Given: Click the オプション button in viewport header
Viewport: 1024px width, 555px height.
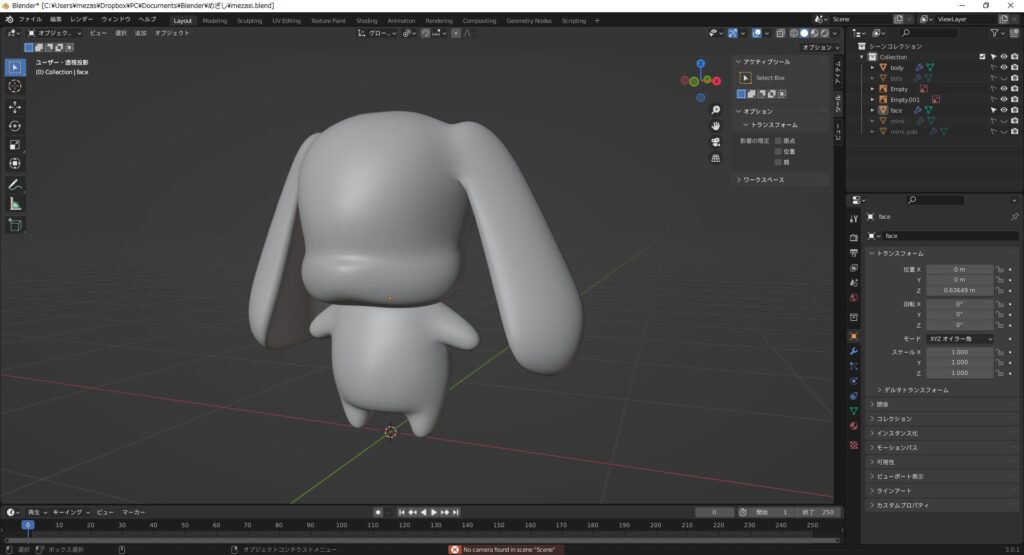Looking at the screenshot, I should (x=819, y=47).
